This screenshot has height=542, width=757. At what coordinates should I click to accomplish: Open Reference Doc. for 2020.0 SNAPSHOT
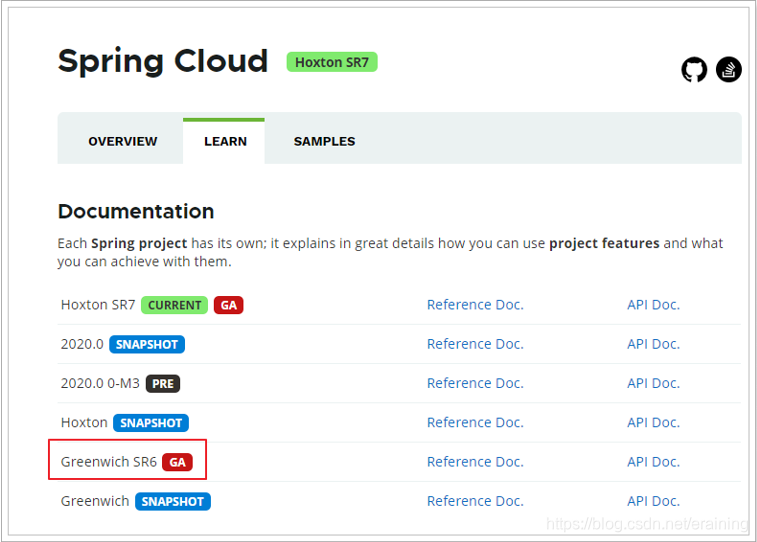(x=475, y=344)
